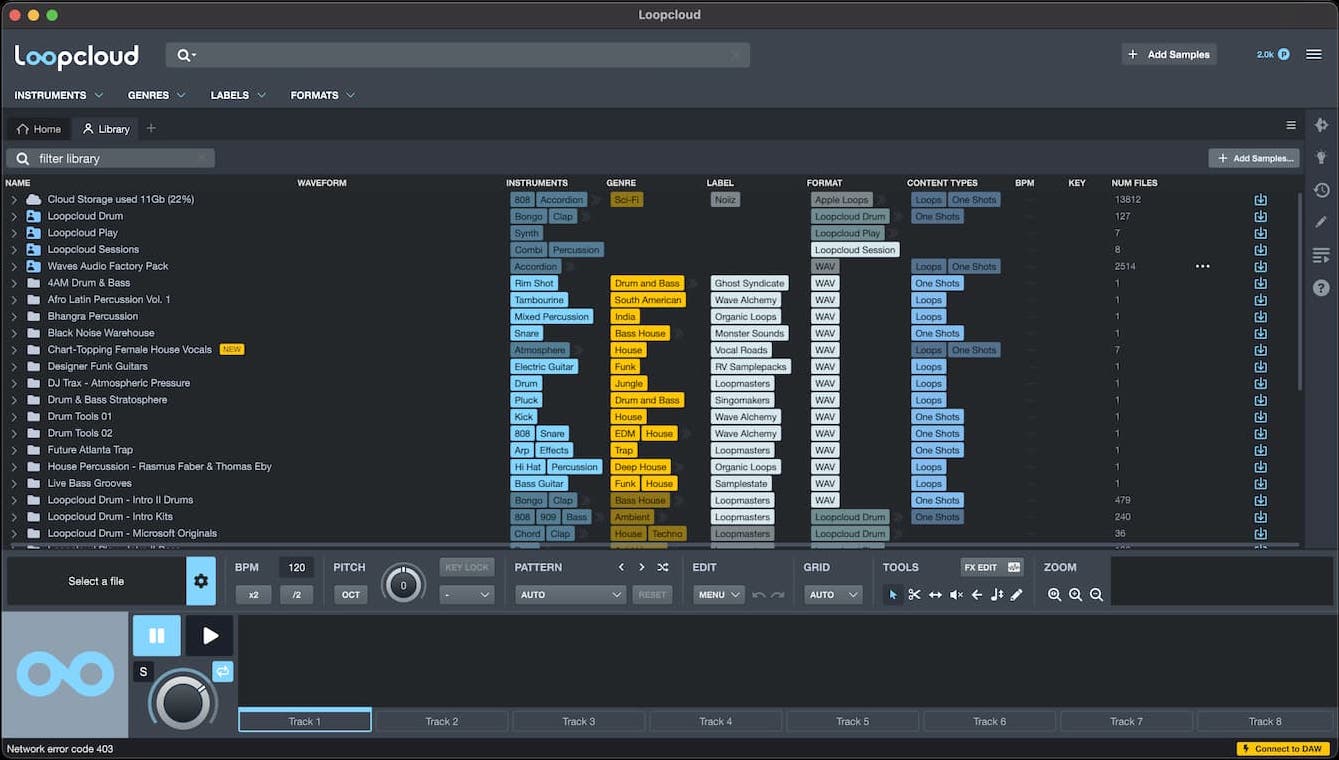Select the pencil draw tool
Screen dimensions: 1339x760
1018,594
